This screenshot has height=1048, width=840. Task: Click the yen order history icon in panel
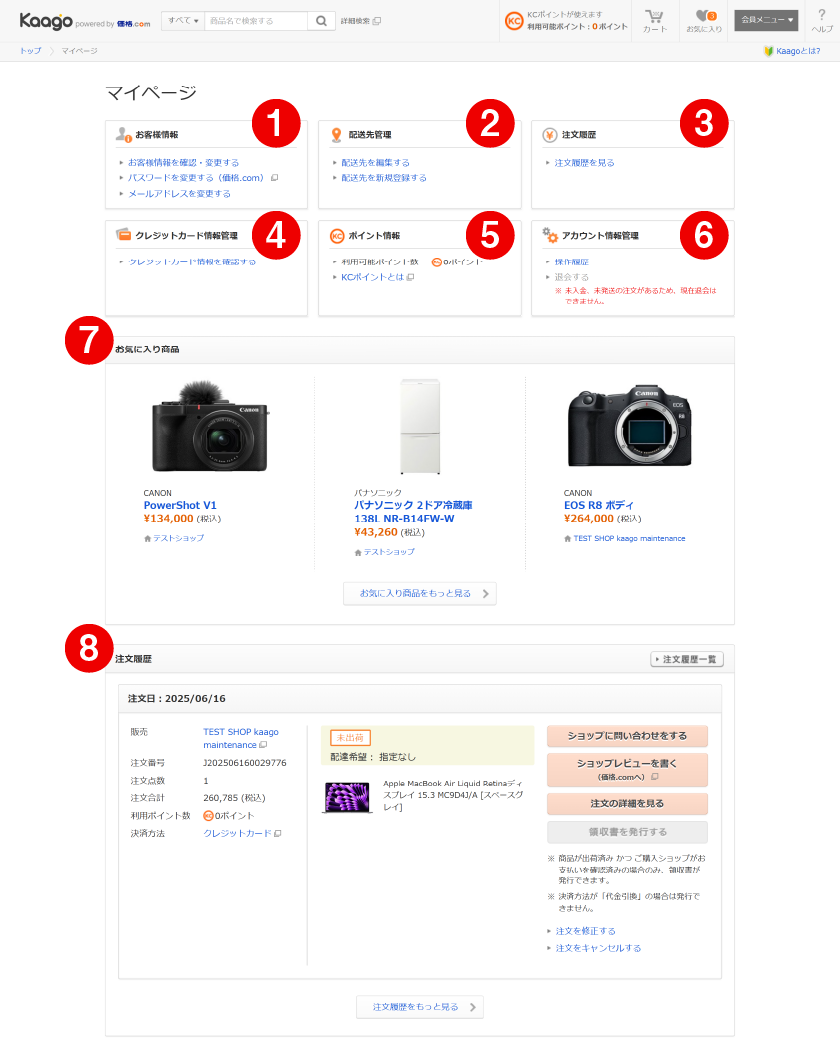549,135
